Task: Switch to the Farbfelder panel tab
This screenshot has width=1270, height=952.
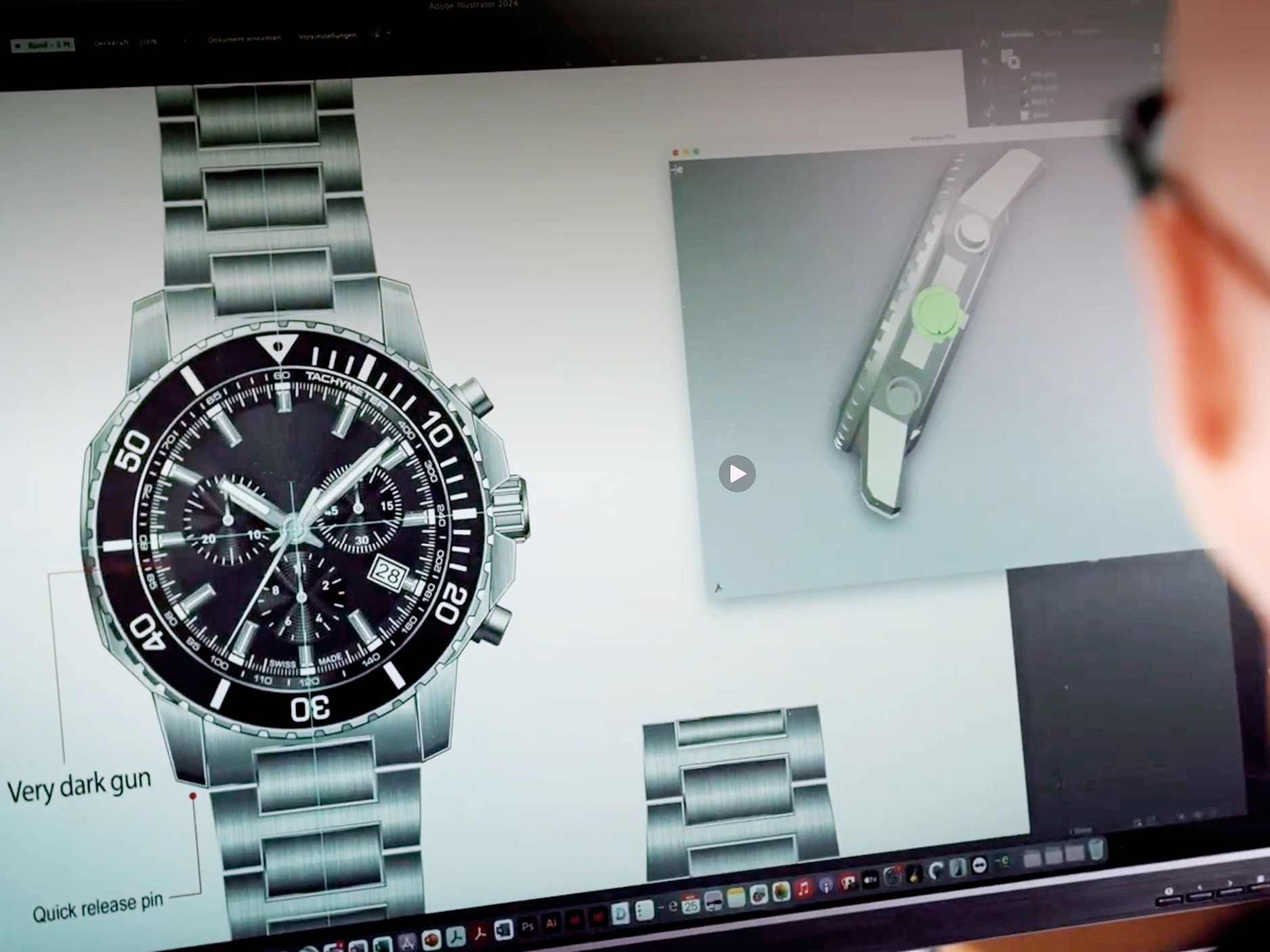Action: pos(1017,35)
